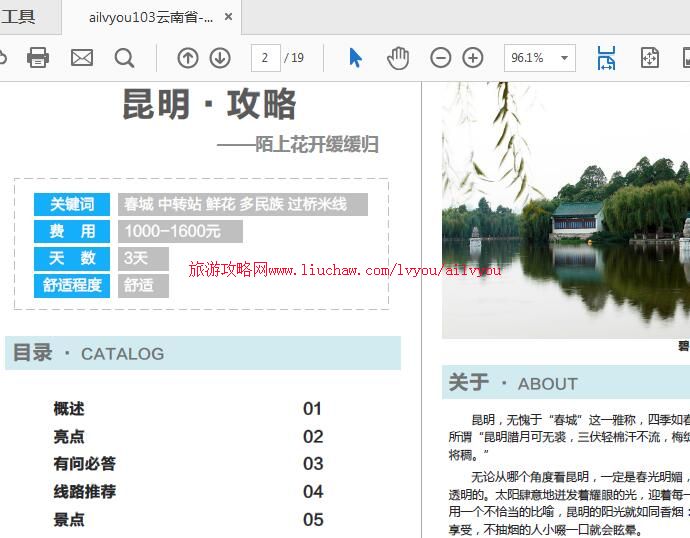Viewport: 690px width, 538px height.
Task: Click the liuchaw.com watermark link
Action: click(345, 270)
